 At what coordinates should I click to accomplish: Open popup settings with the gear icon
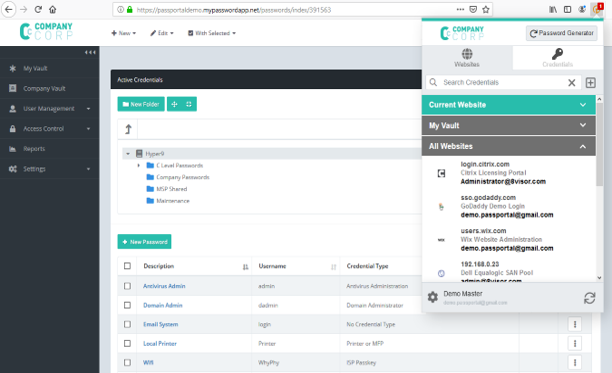tap(432, 297)
